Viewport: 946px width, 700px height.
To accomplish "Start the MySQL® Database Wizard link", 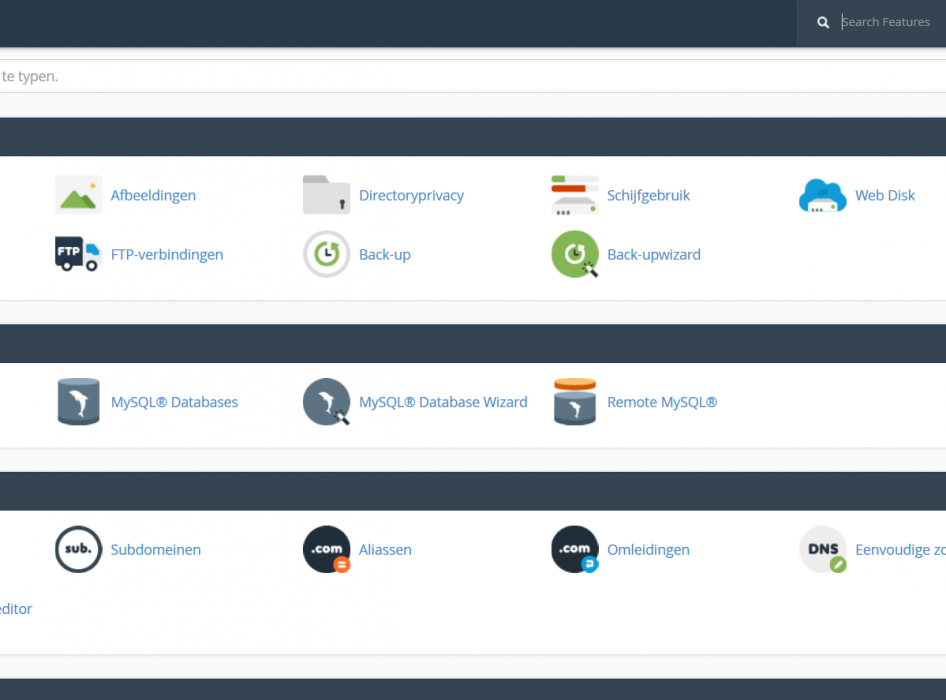I will 443,402.
